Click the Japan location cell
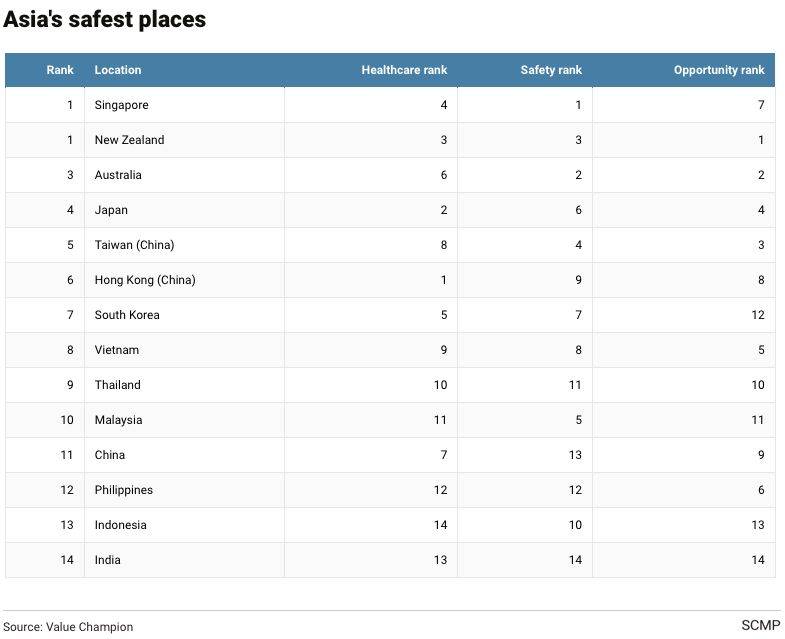The width and height of the screenshot is (785, 639). click(x=111, y=210)
